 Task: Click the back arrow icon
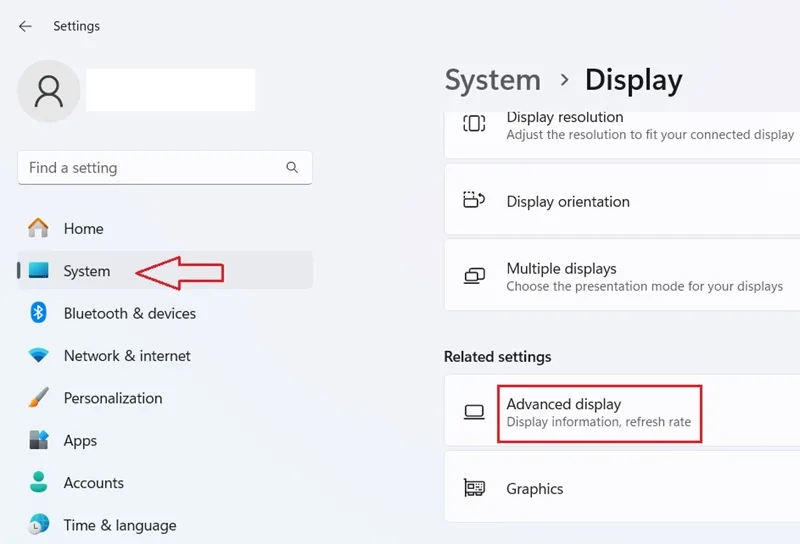[25, 26]
